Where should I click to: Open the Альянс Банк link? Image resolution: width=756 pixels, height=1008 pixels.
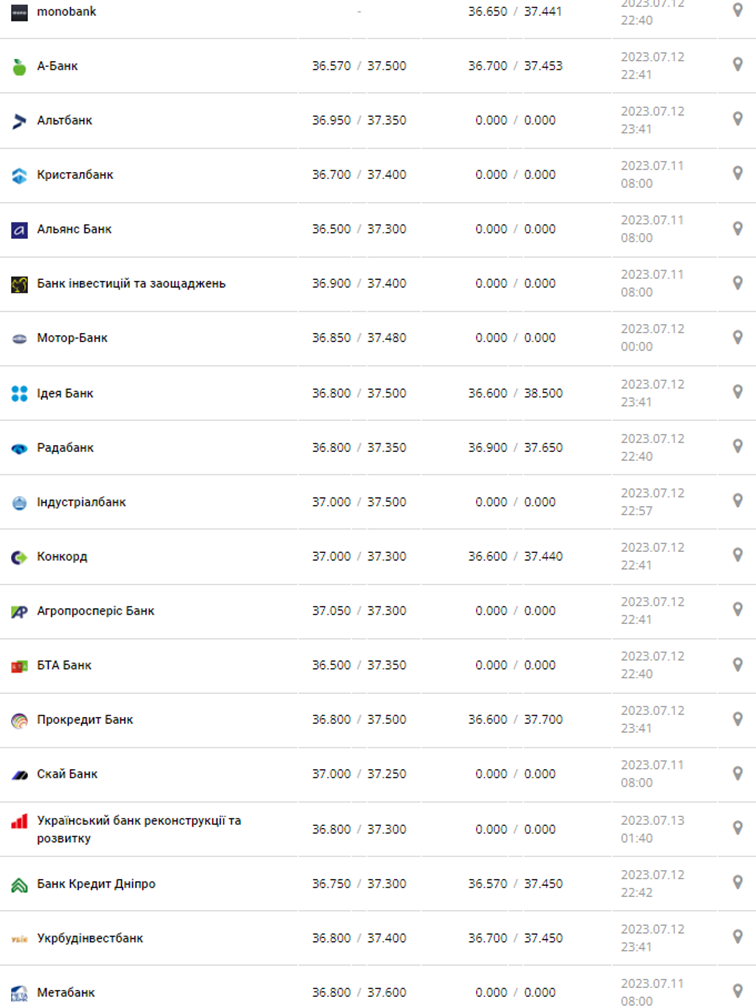pos(74,229)
